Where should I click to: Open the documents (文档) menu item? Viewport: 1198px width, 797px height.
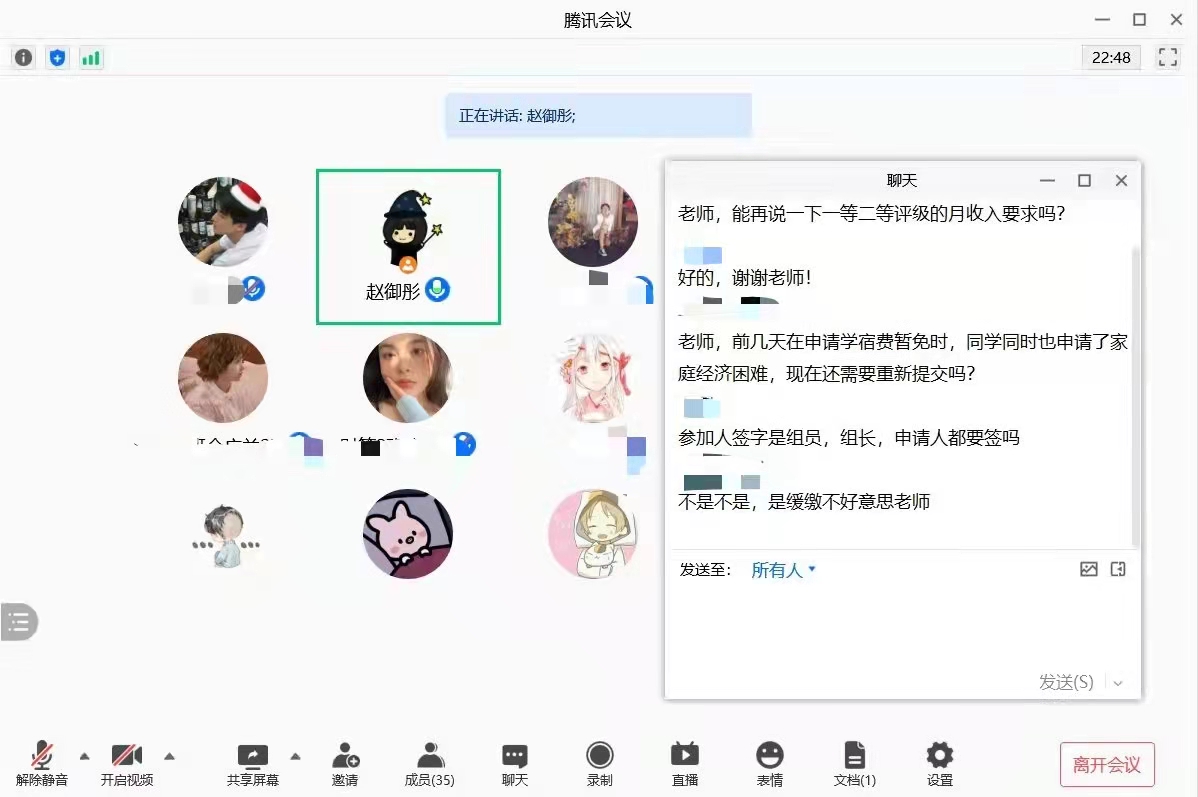point(855,763)
